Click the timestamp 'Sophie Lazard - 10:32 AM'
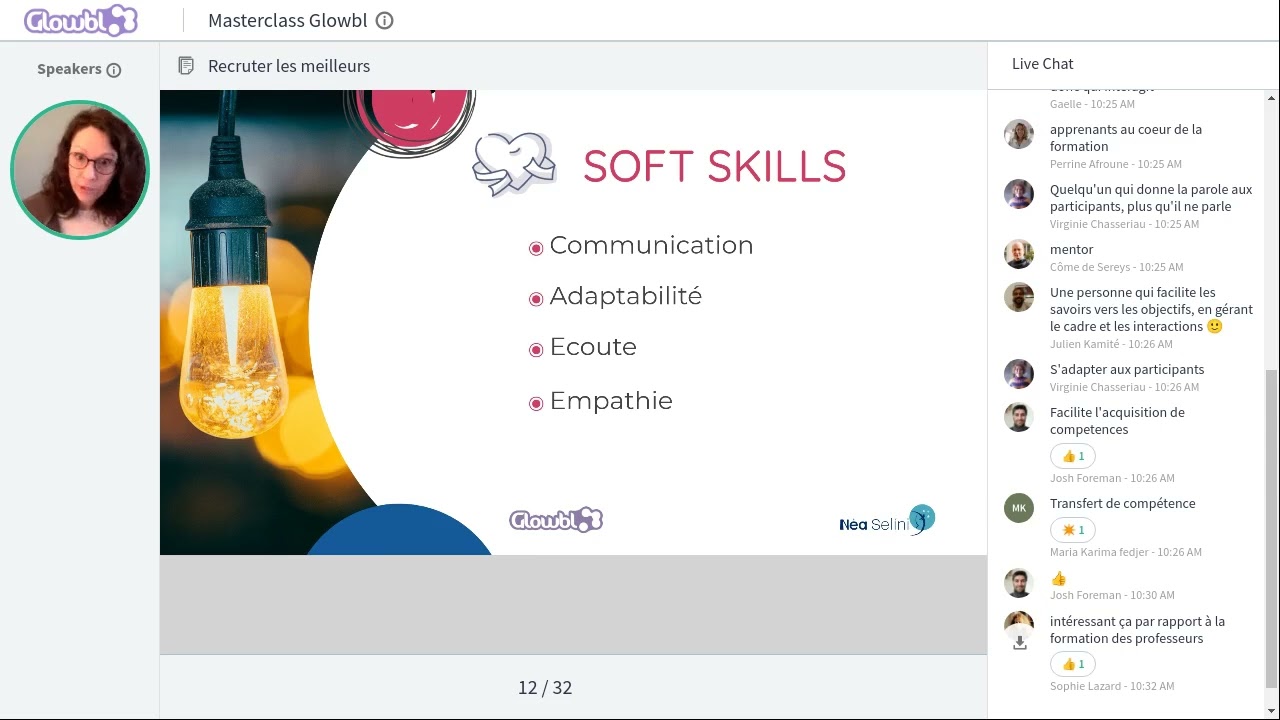Screen dimensions: 1280x720 point(1112,686)
